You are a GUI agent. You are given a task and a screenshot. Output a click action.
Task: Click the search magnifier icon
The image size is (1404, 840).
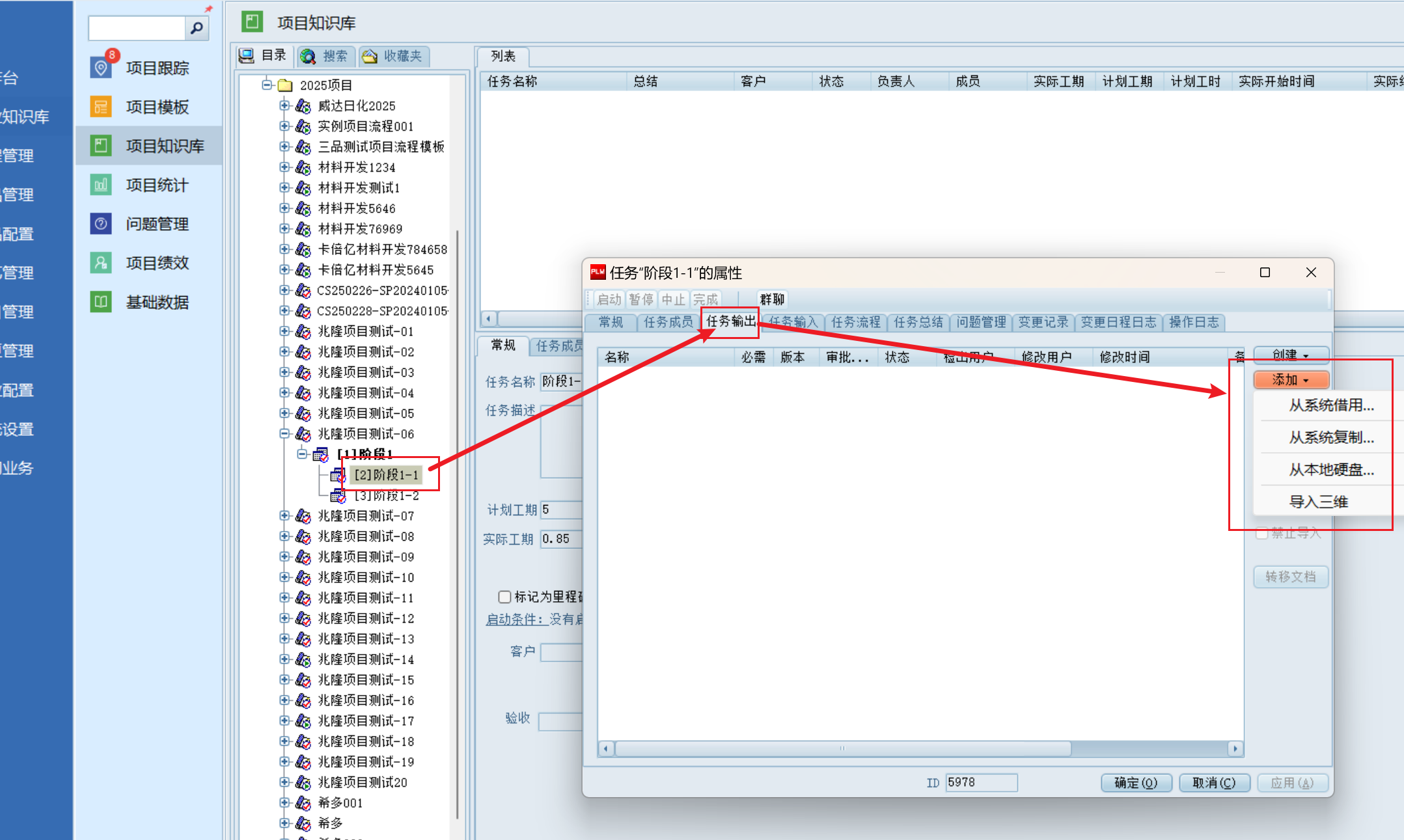(197, 28)
